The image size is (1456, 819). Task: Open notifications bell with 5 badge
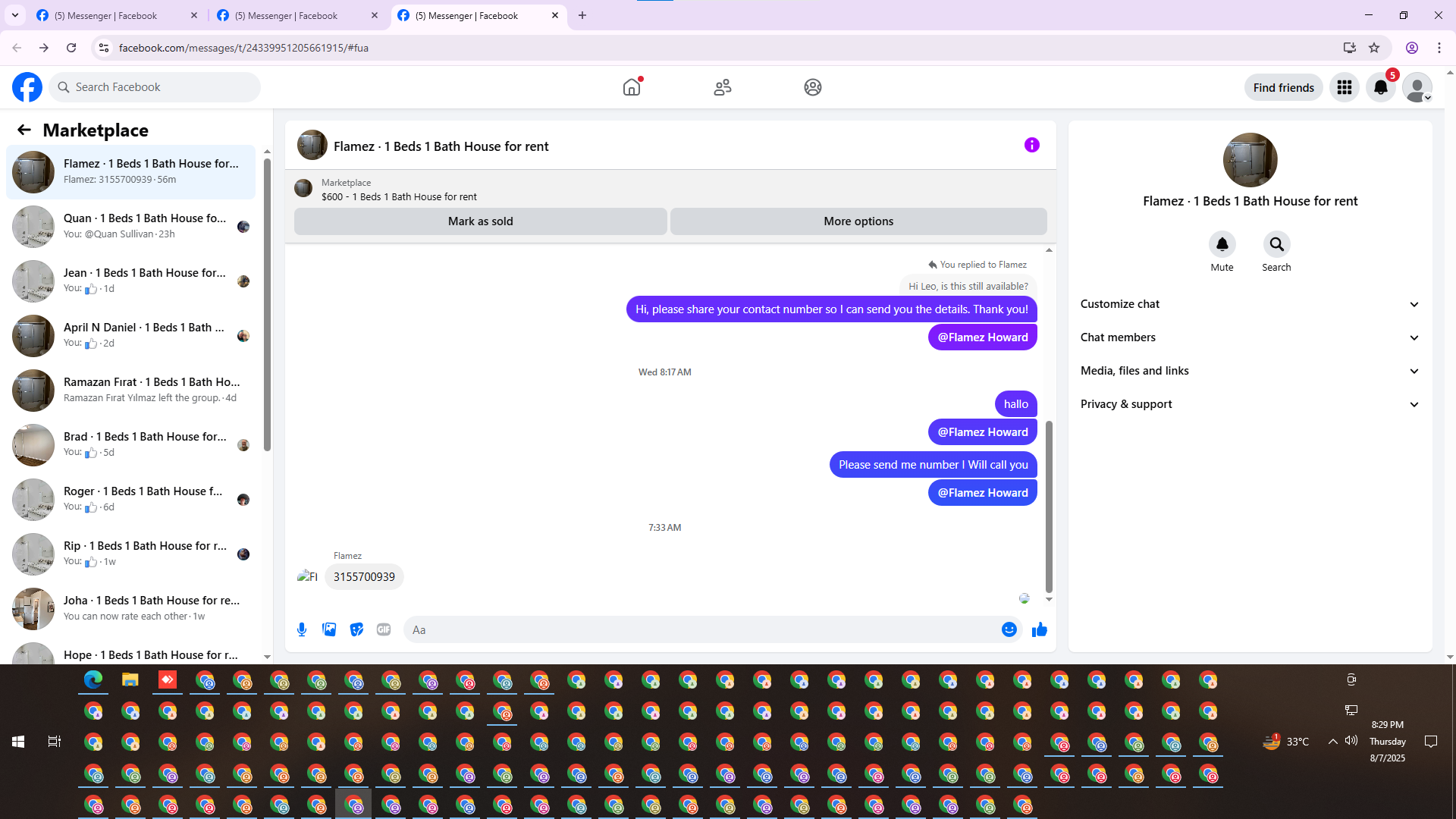tap(1381, 87)
